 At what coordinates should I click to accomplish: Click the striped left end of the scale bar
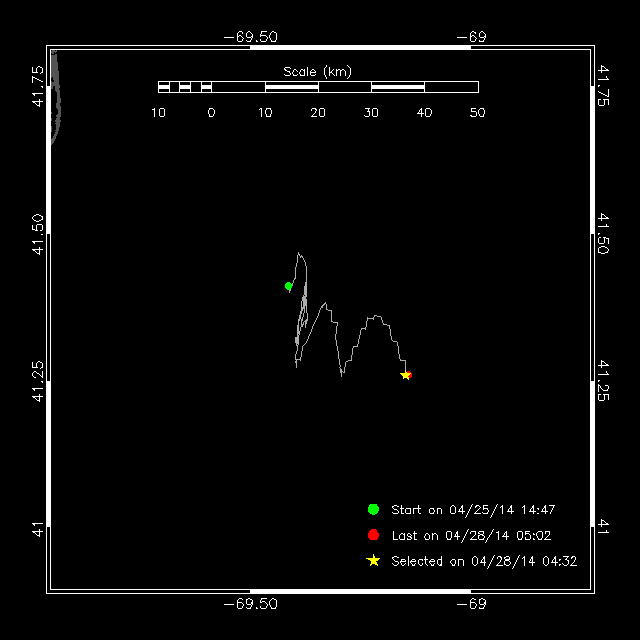coord(184,87)
